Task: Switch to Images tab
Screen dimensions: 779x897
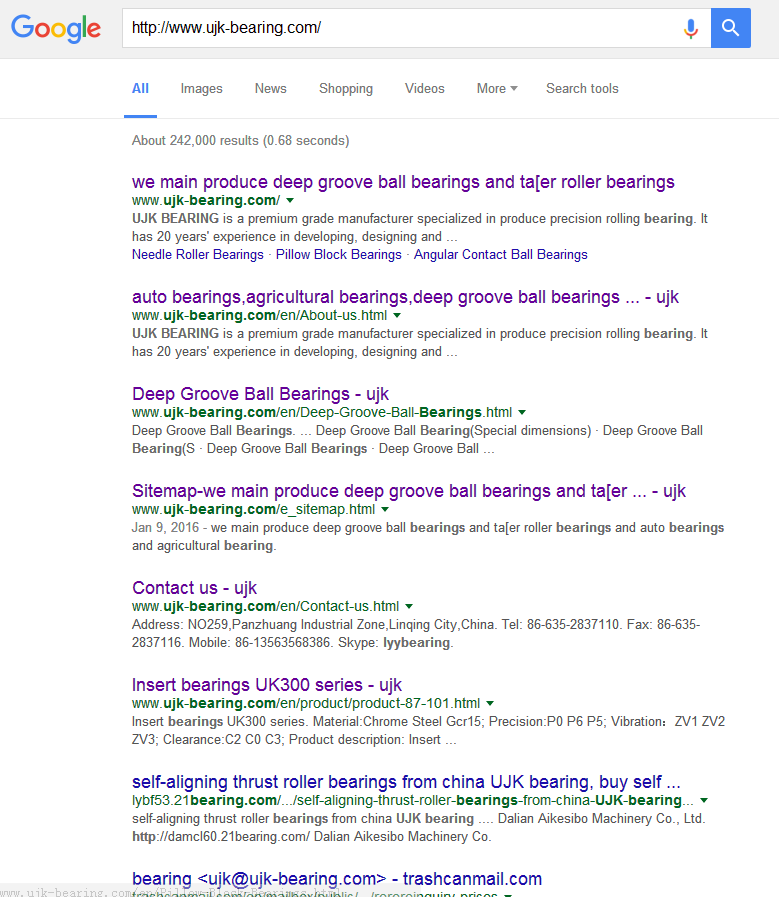Action: pyautogui.click(x=201, y=89)
